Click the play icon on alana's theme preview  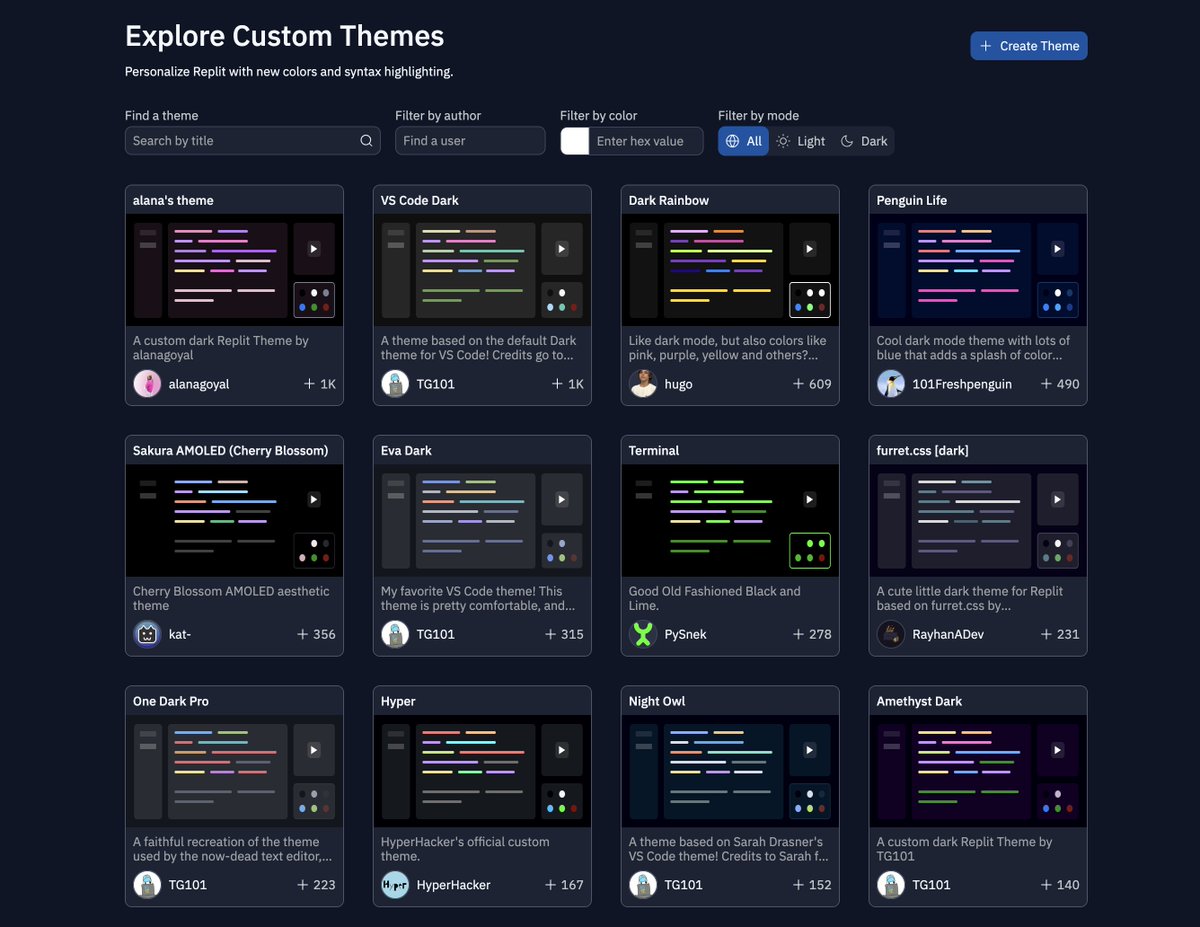coord(313,248)
